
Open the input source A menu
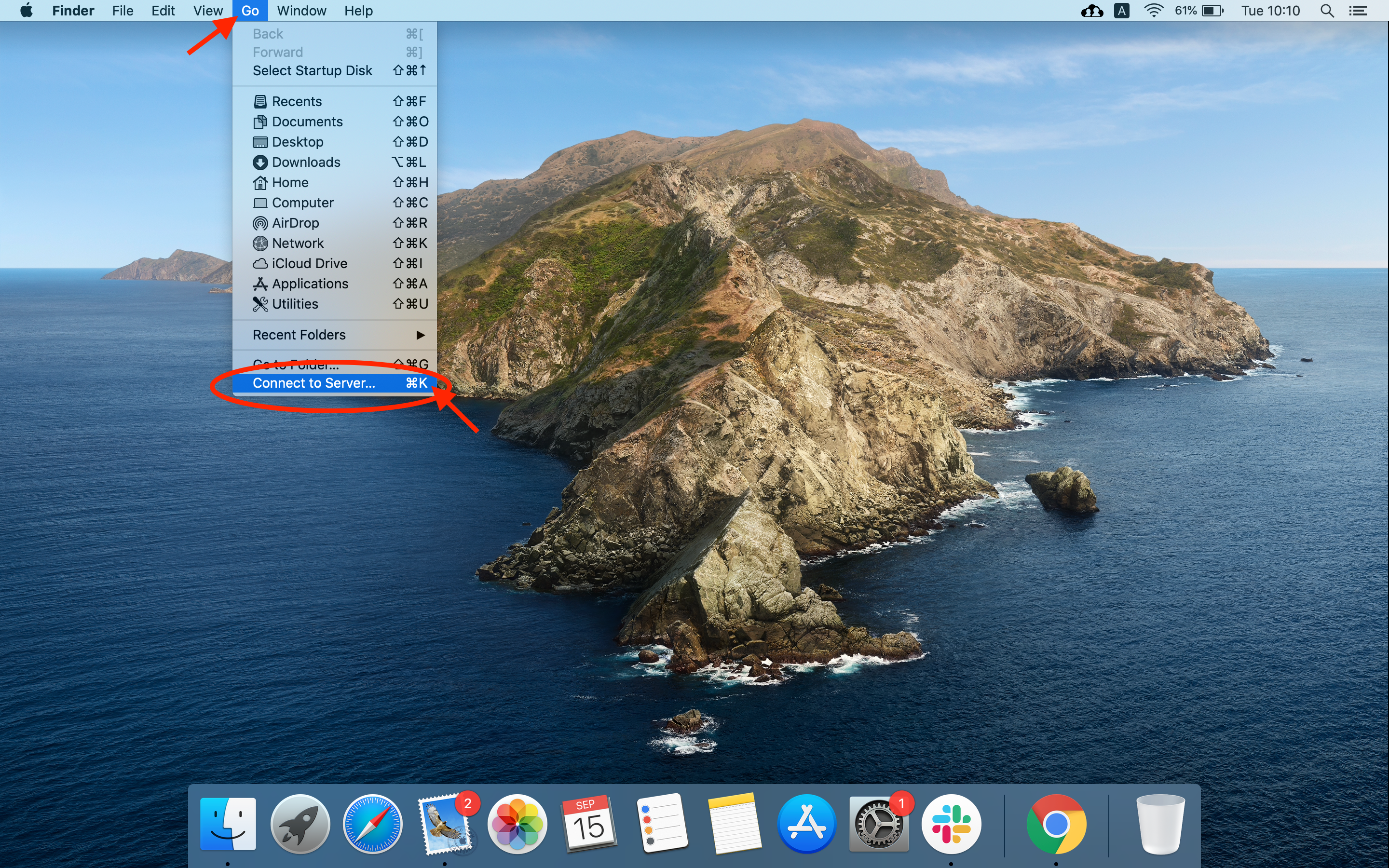[1121, 11]
